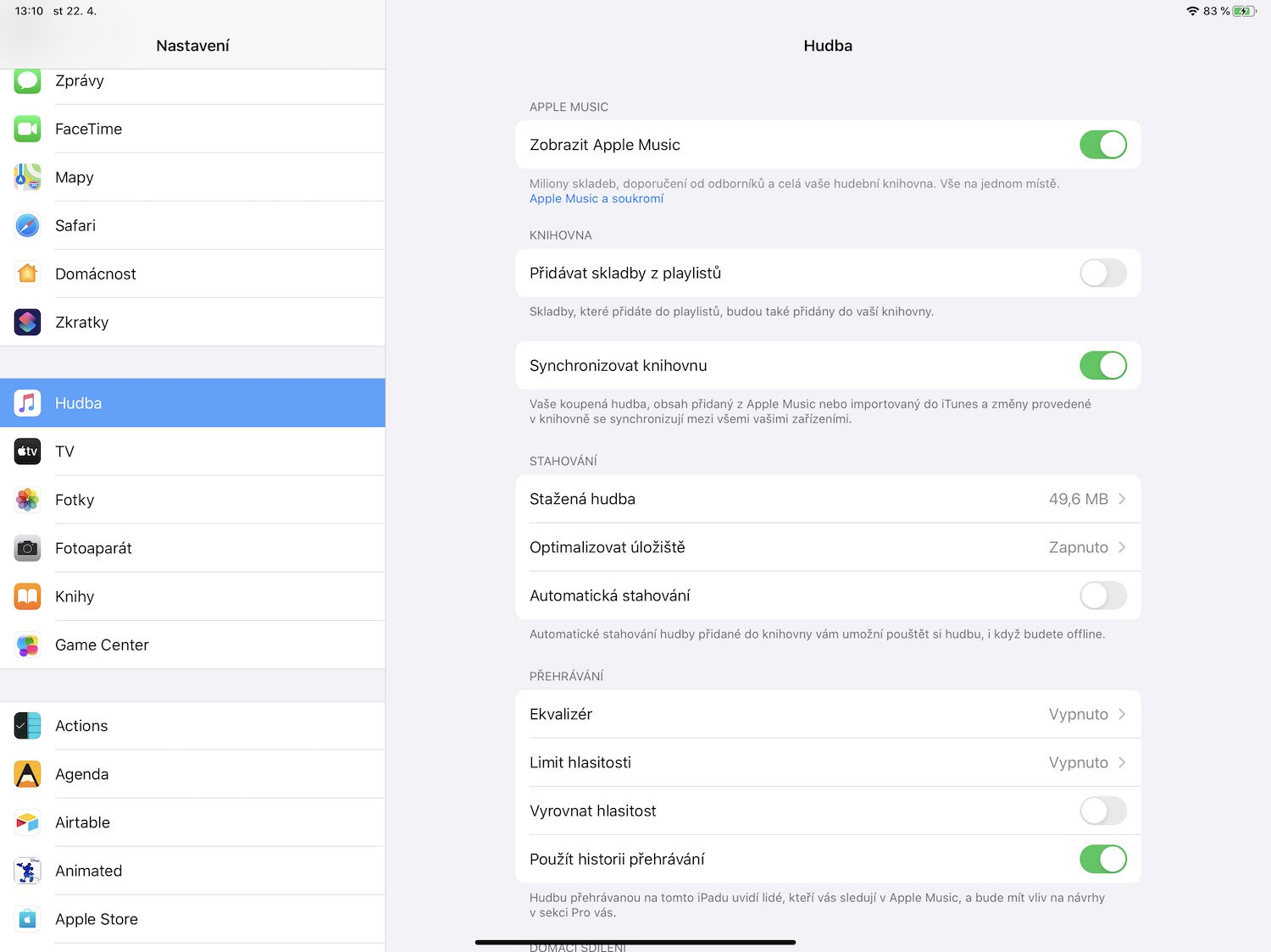Tap the battery status icon
The height and width of the screenshot is (952, 1271).
[1245, 11]
